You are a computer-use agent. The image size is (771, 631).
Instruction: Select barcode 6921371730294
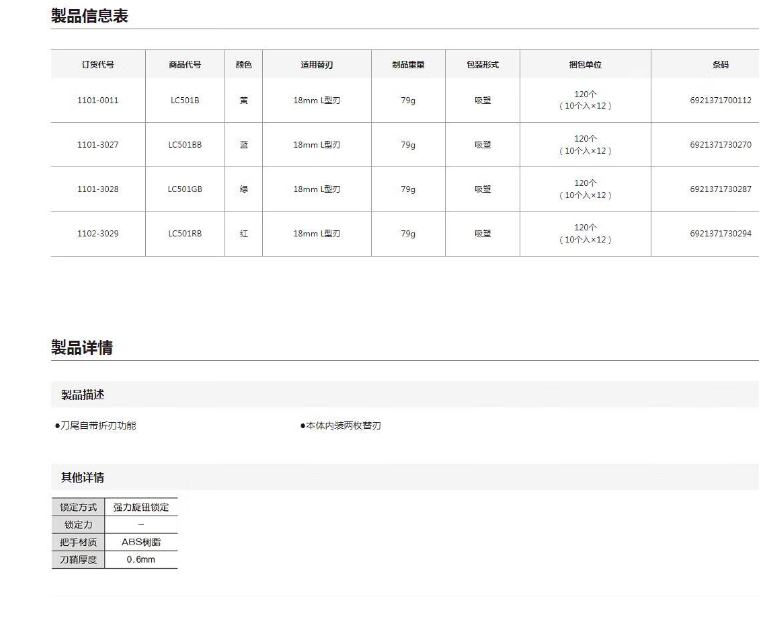720,233
